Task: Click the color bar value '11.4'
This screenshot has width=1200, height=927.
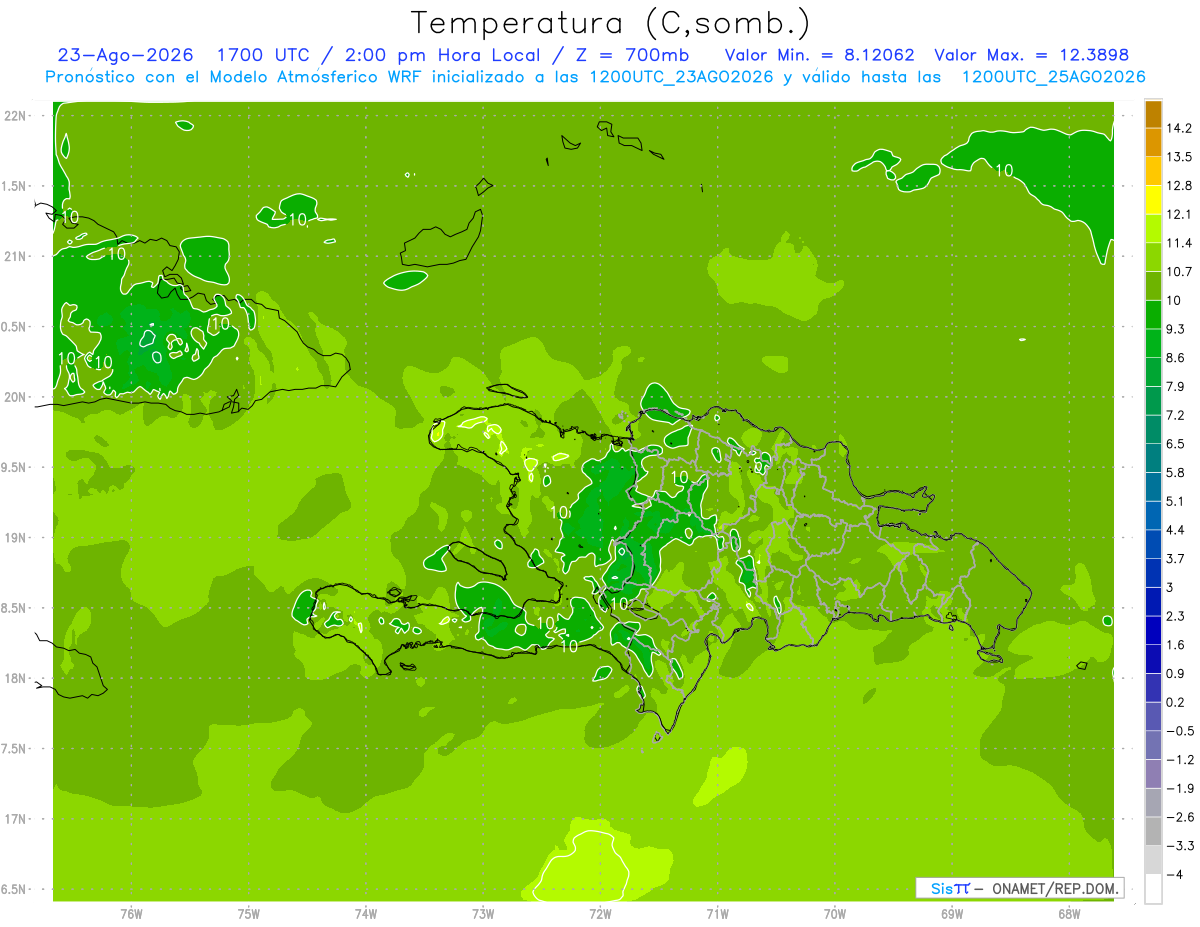Action: [1180, 243]
